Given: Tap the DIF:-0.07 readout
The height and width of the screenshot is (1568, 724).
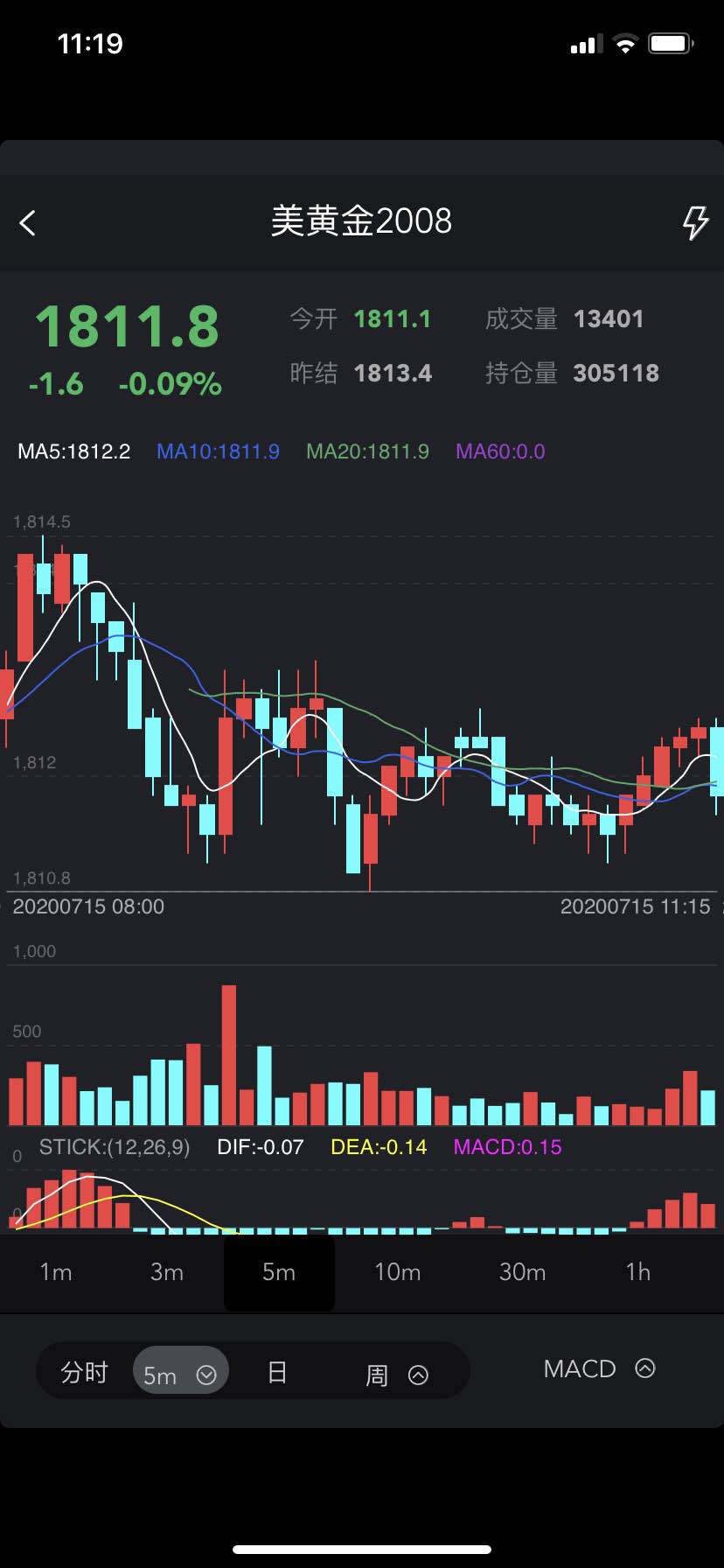Looking at the screenshot, I should (x=261, y=1147).
